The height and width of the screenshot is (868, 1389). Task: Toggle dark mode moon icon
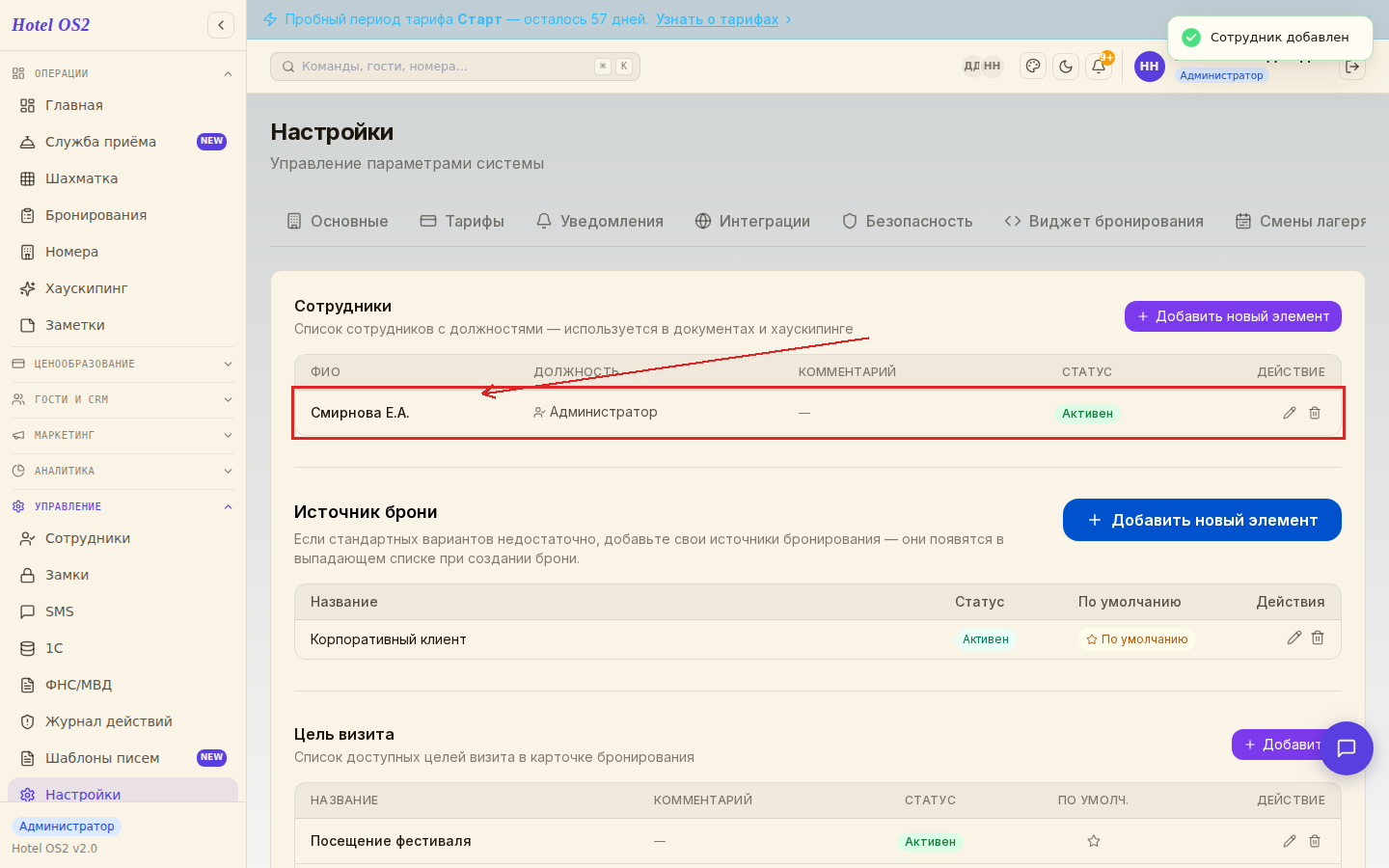tap(1066, 67)
